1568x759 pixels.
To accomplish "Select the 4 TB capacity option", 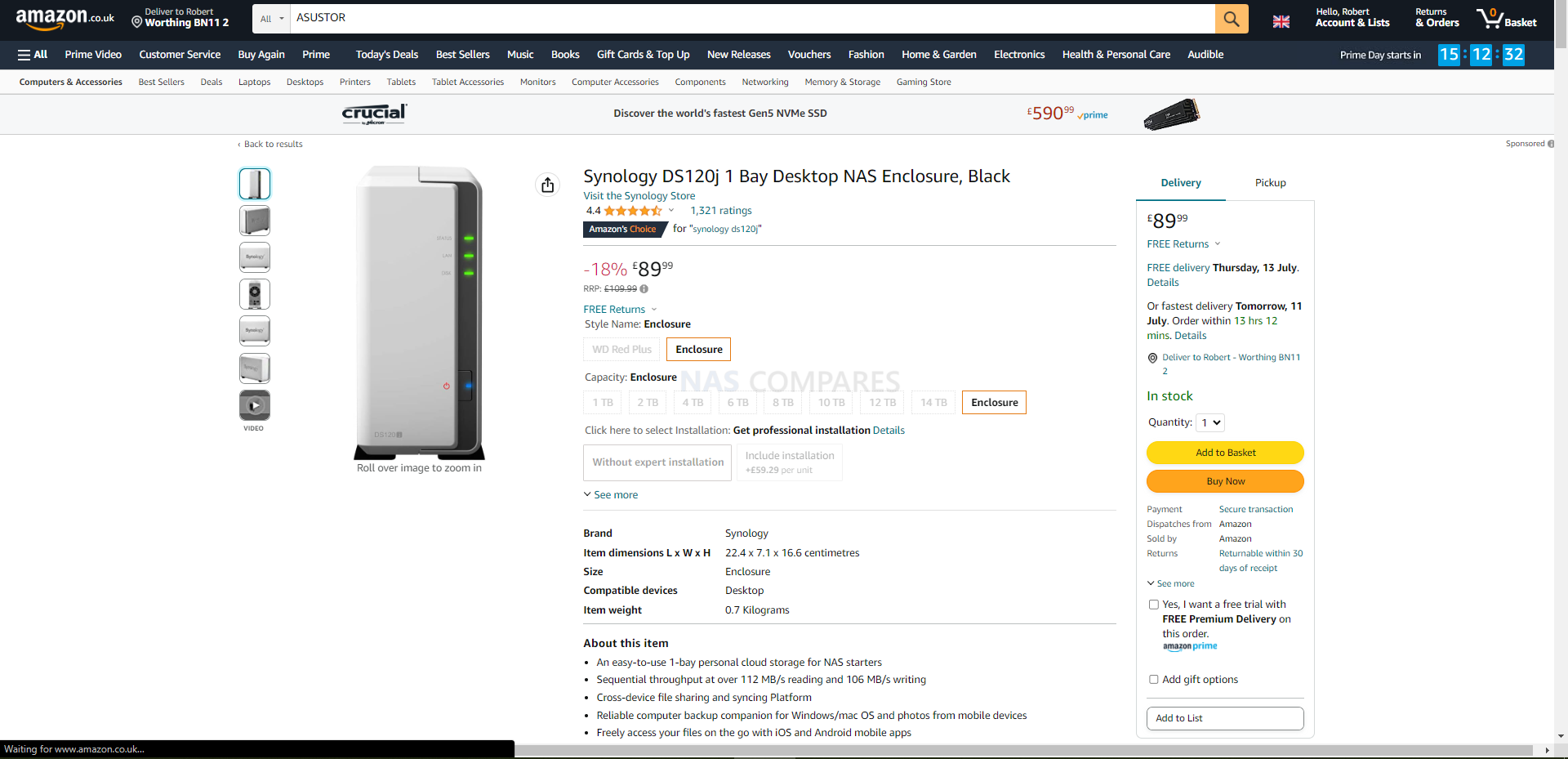I will [693, 403].
